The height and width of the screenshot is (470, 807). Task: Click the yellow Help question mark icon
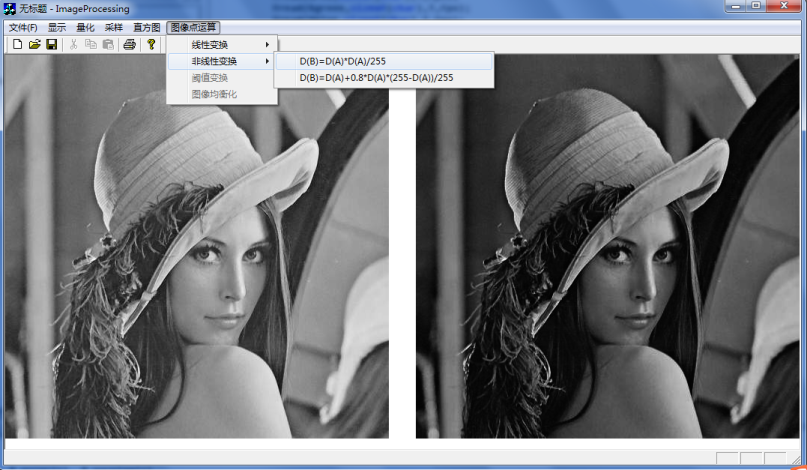(151, 44)
